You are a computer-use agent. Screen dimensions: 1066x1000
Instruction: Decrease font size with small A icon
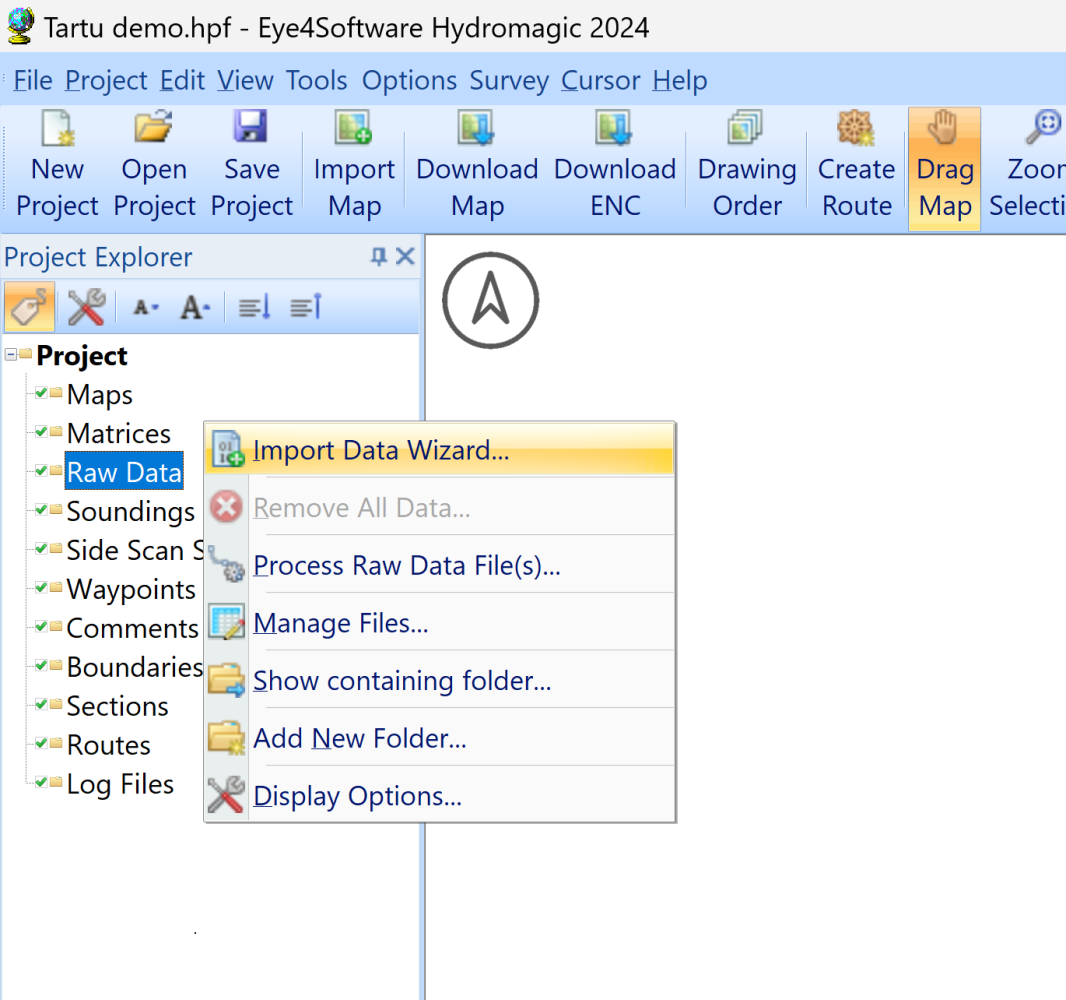(145, 308)
